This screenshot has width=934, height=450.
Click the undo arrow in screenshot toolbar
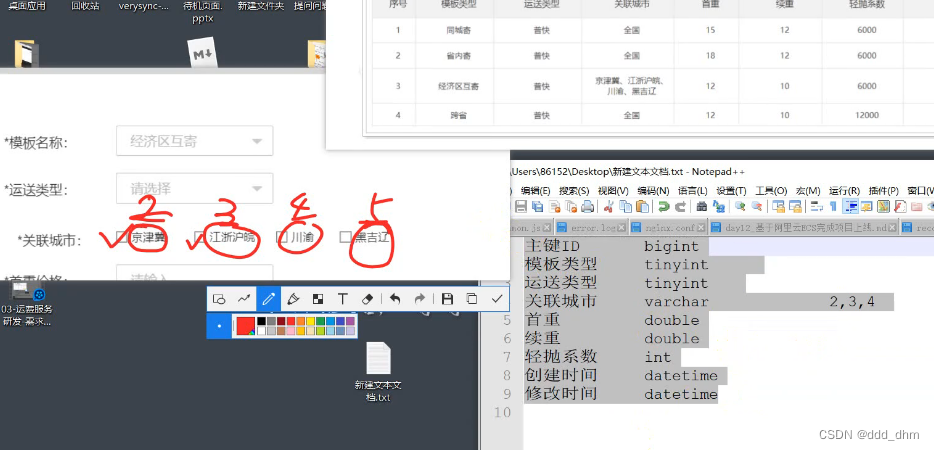394,299
